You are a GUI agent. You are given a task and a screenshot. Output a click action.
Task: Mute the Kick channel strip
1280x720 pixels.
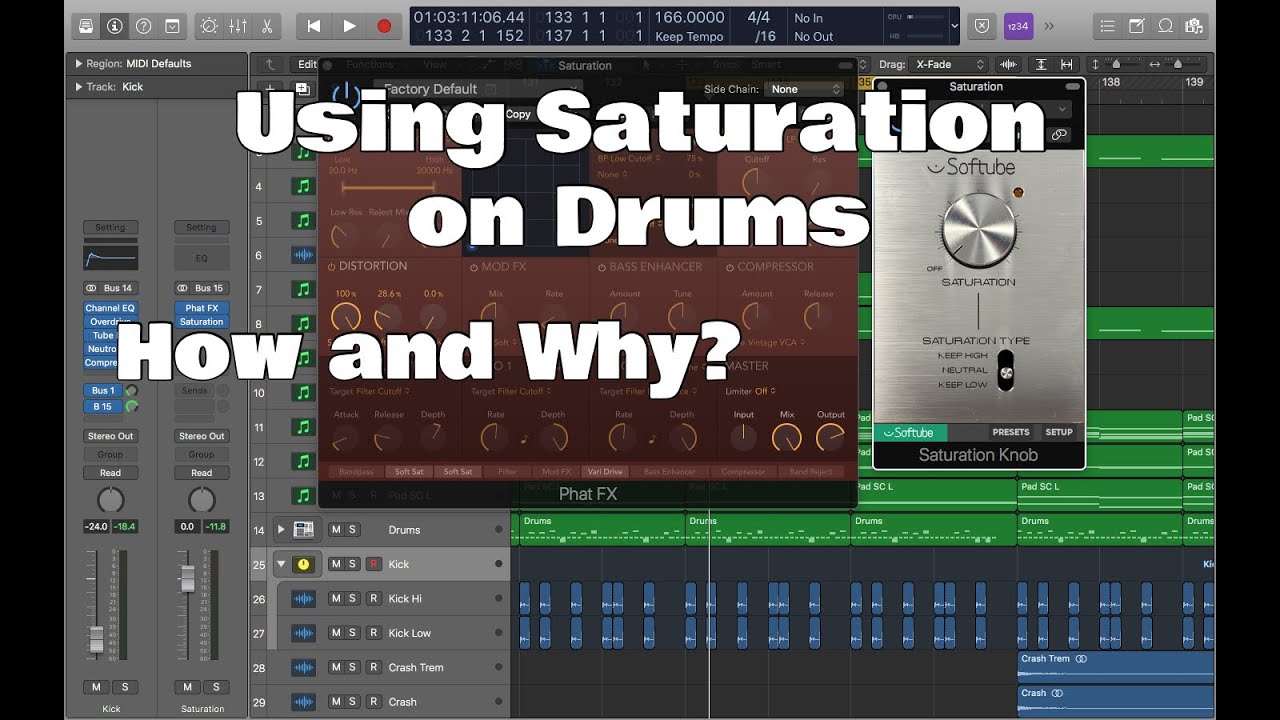pyautogui.click(x=97, y=687)
